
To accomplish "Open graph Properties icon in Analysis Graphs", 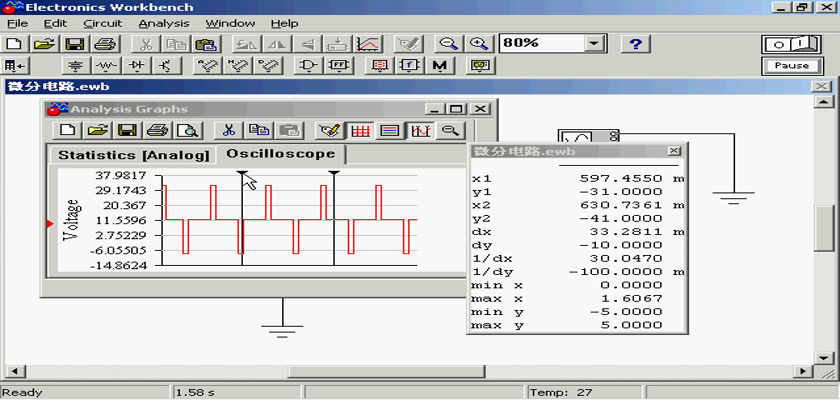I will click(x=329, y=130).
